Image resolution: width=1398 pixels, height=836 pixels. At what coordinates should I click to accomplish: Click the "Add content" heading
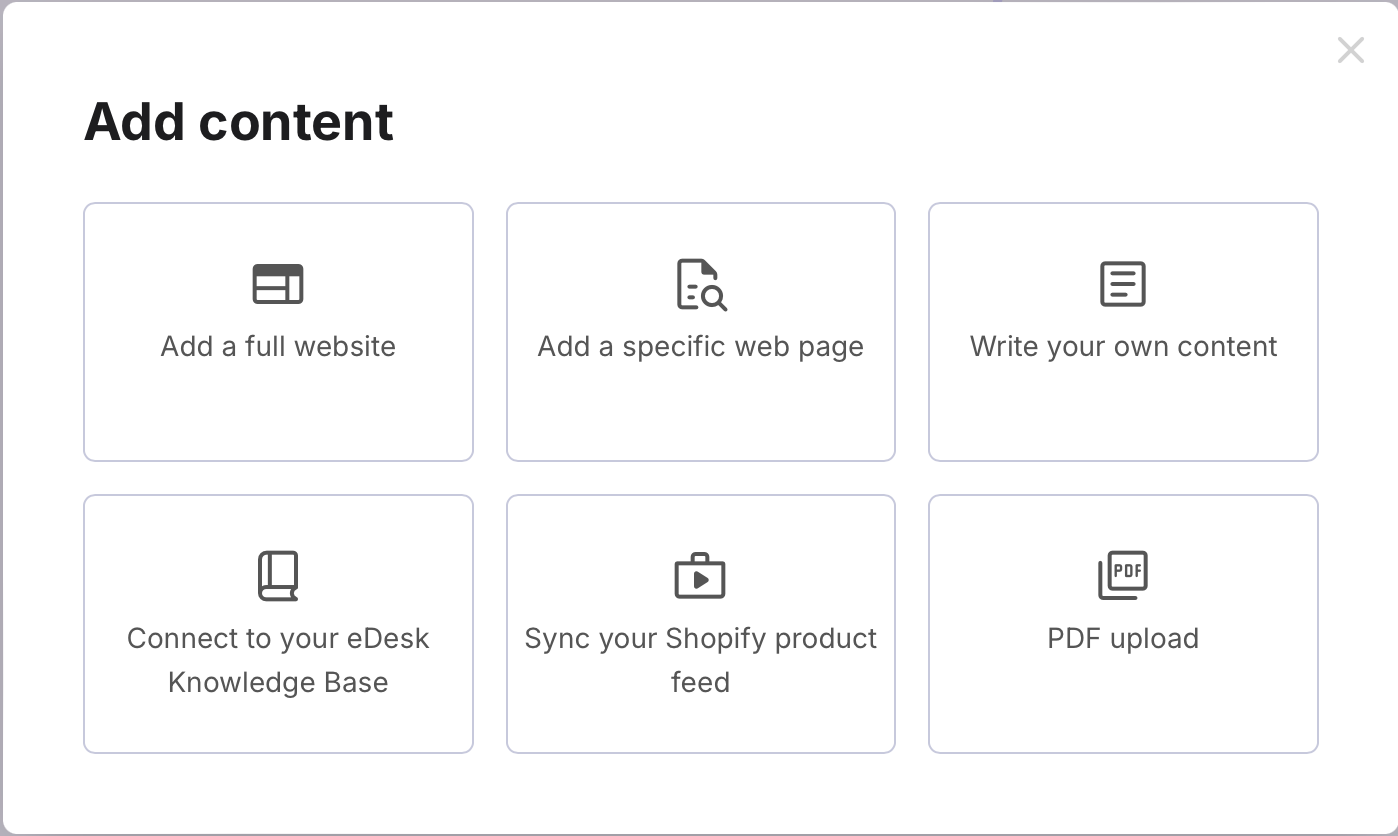239,122
